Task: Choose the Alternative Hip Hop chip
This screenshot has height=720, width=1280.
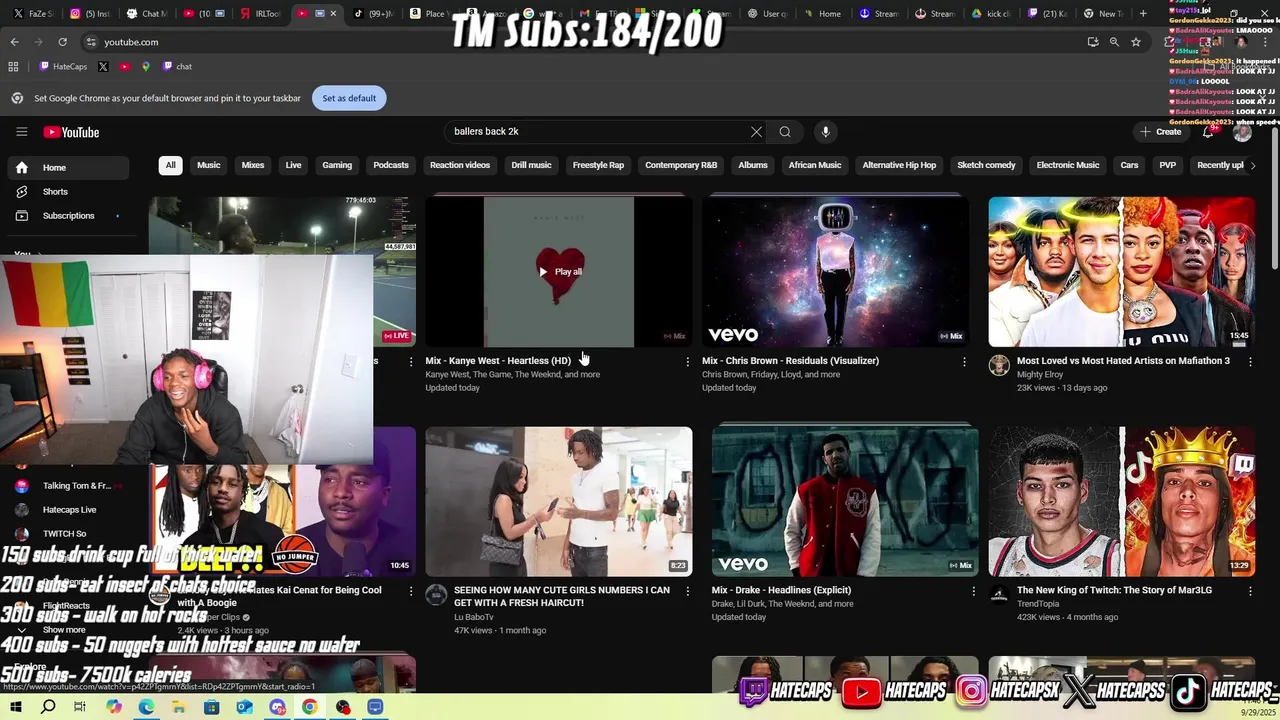Action: click(899, 165)
